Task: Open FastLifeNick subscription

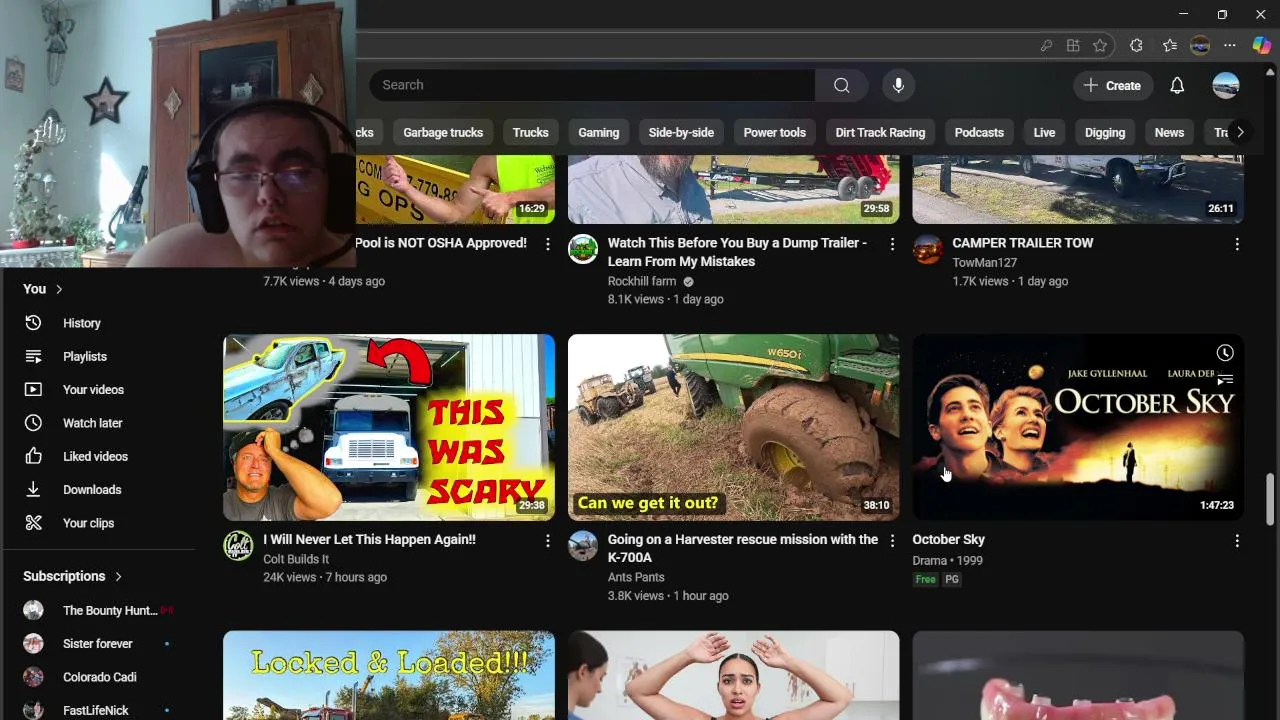Action: click(x=95, y=710)
